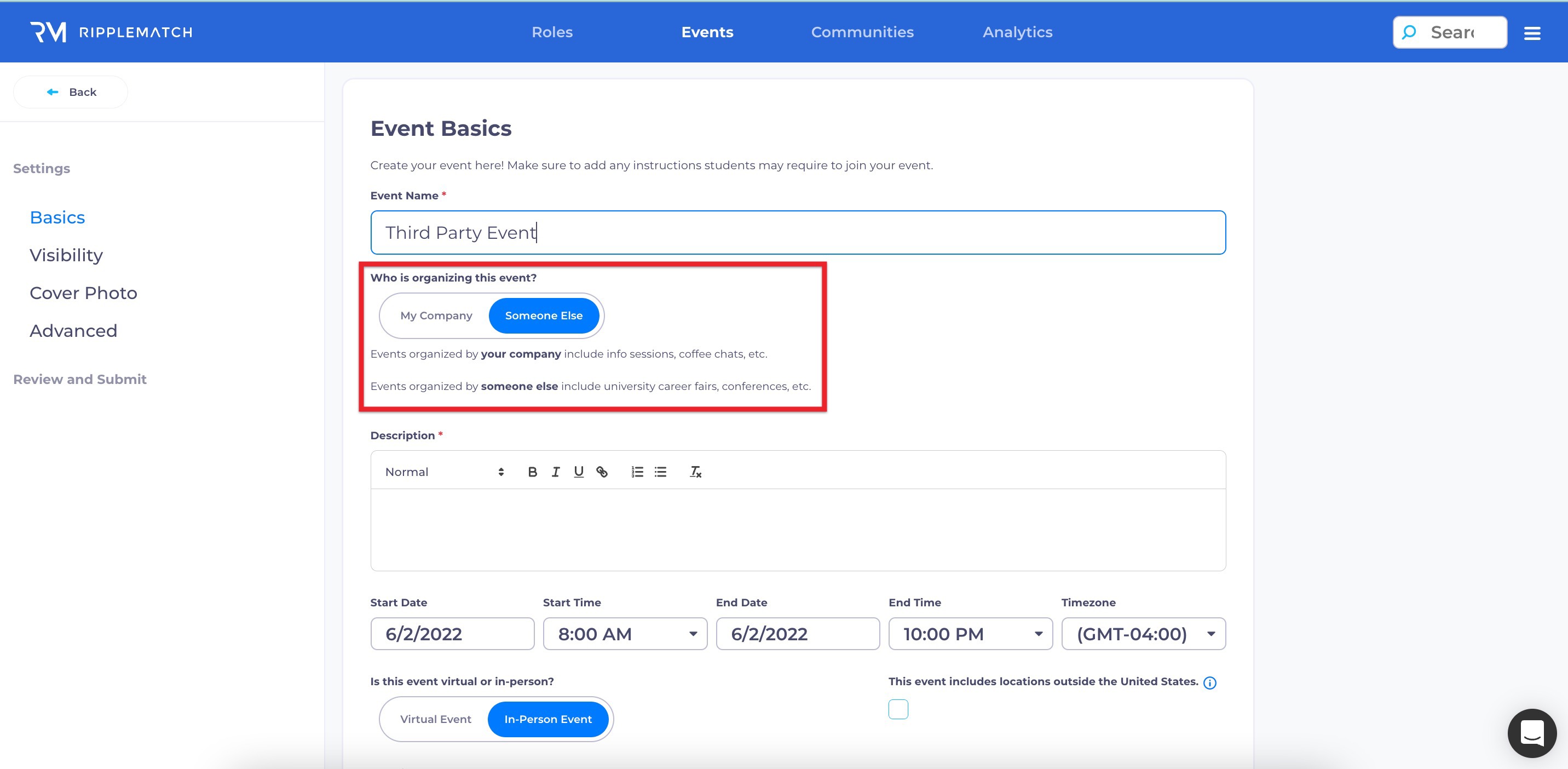Toggle italic text formatting
1568x769 pixels.
(x=555, y=472)
